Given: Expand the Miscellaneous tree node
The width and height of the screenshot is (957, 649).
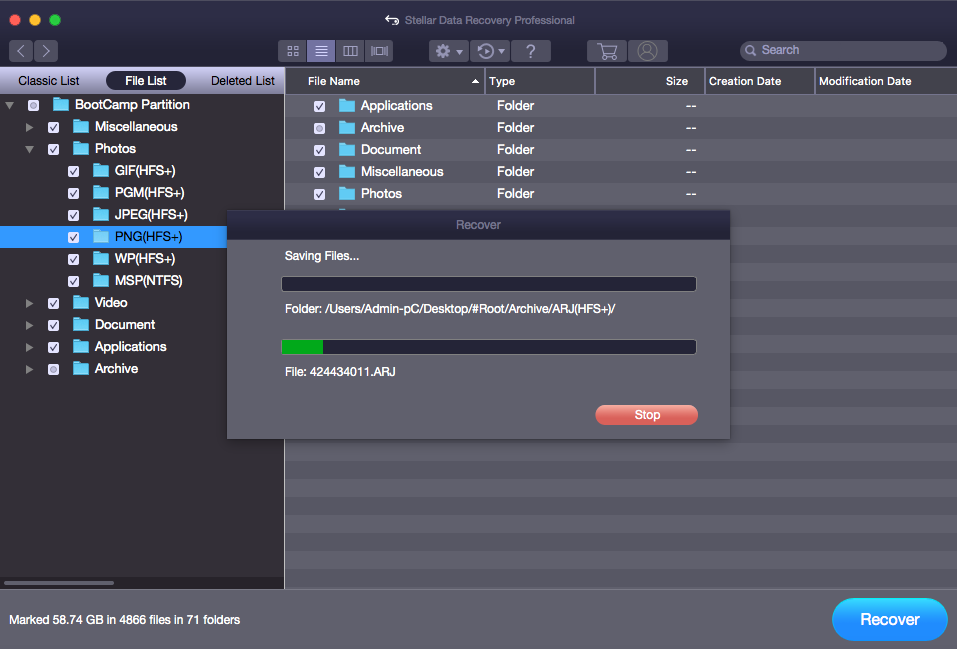Looking at the screenshot, I should point(29,127).
